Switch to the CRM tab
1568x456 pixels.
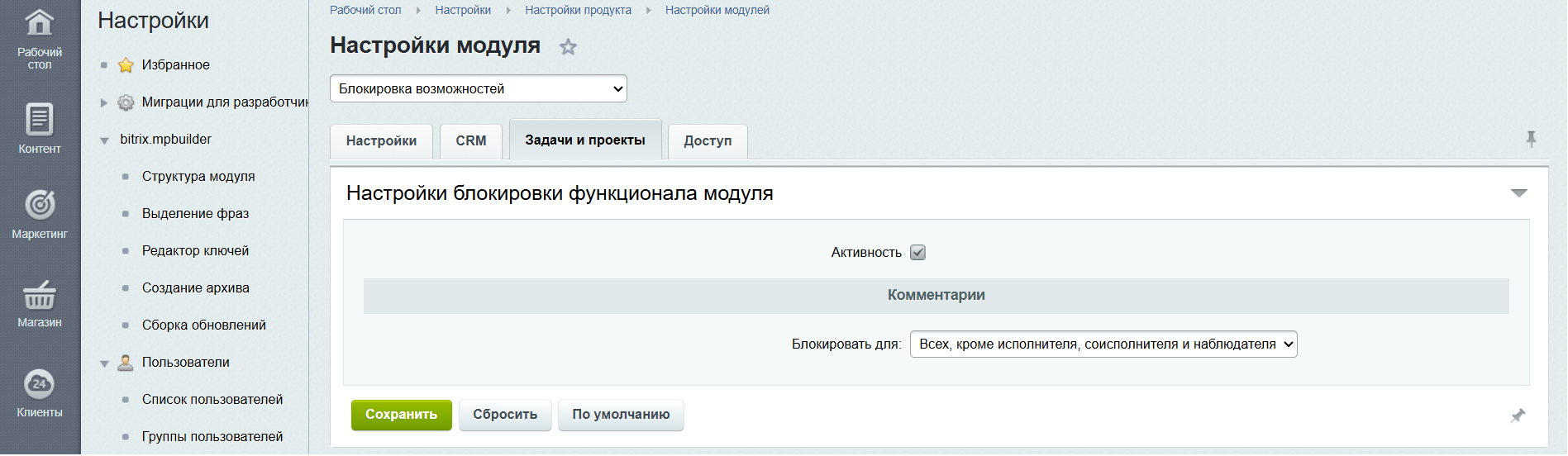[470, 141]
